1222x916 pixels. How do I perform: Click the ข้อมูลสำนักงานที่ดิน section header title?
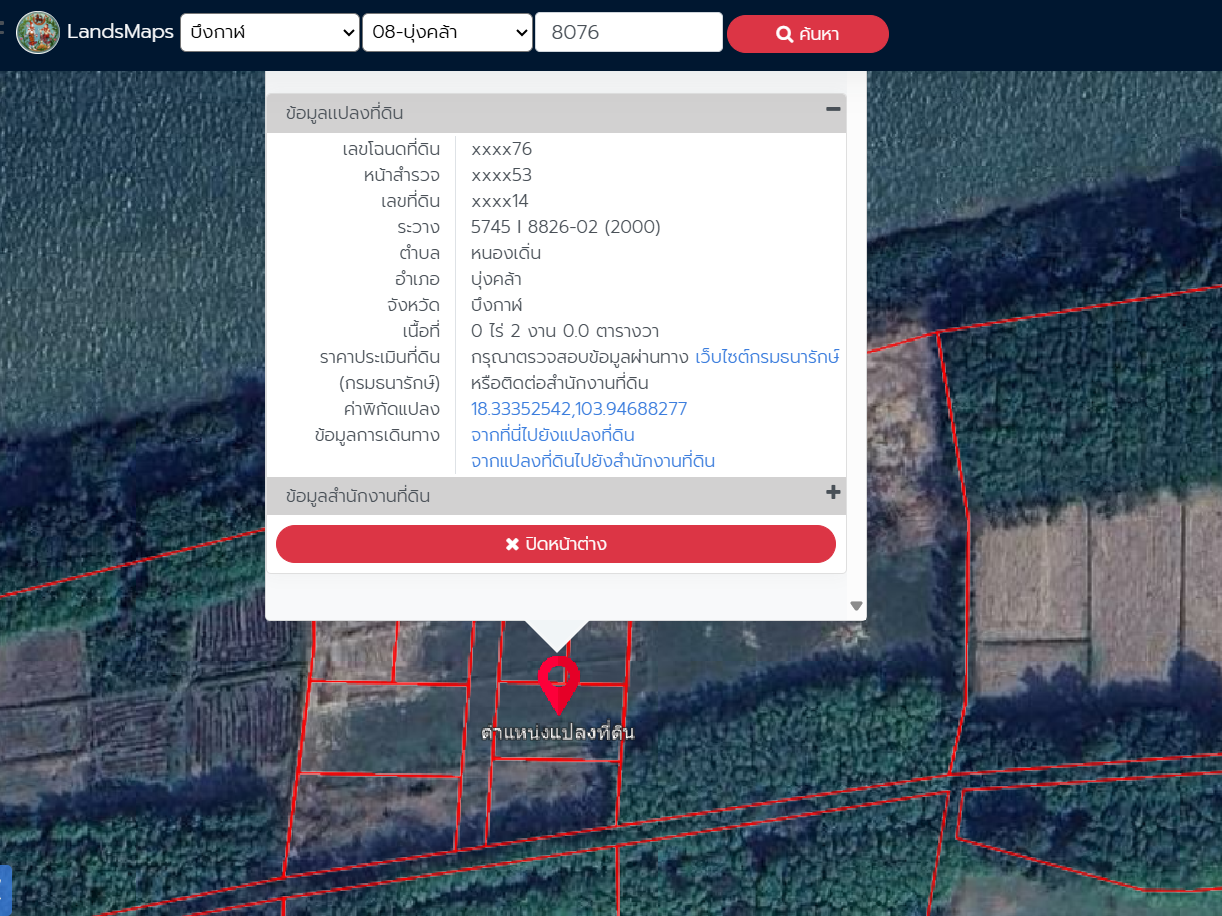pos(358,496)
